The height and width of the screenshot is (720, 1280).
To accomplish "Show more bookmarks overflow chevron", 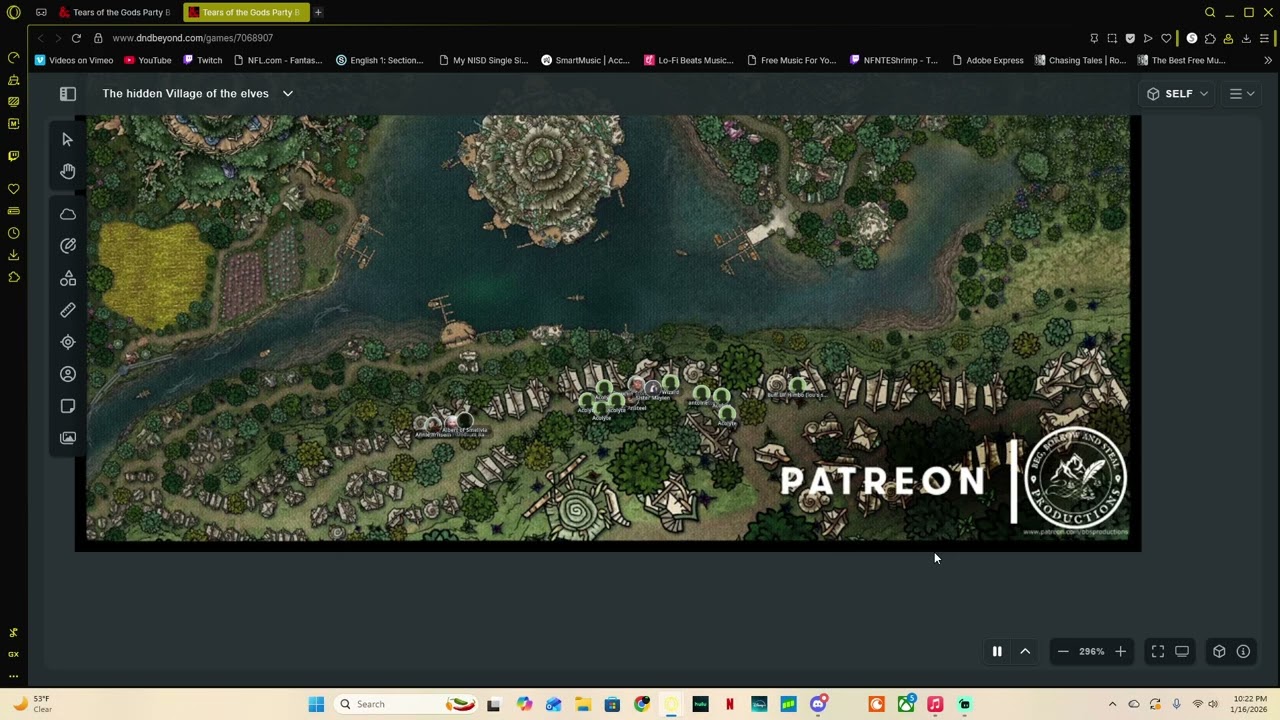I will (x=1268, y=60).
